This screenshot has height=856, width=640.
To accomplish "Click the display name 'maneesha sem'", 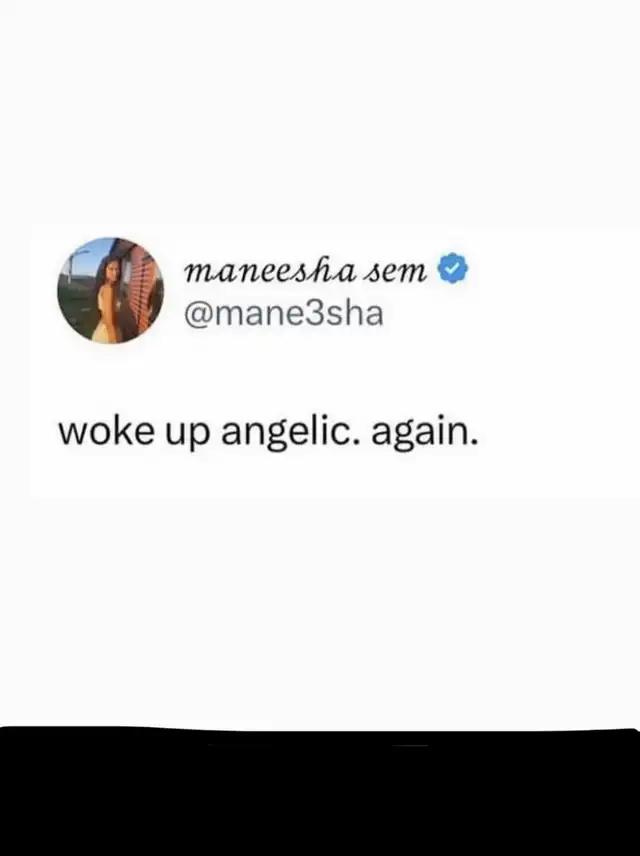I will tap(306, 269).
